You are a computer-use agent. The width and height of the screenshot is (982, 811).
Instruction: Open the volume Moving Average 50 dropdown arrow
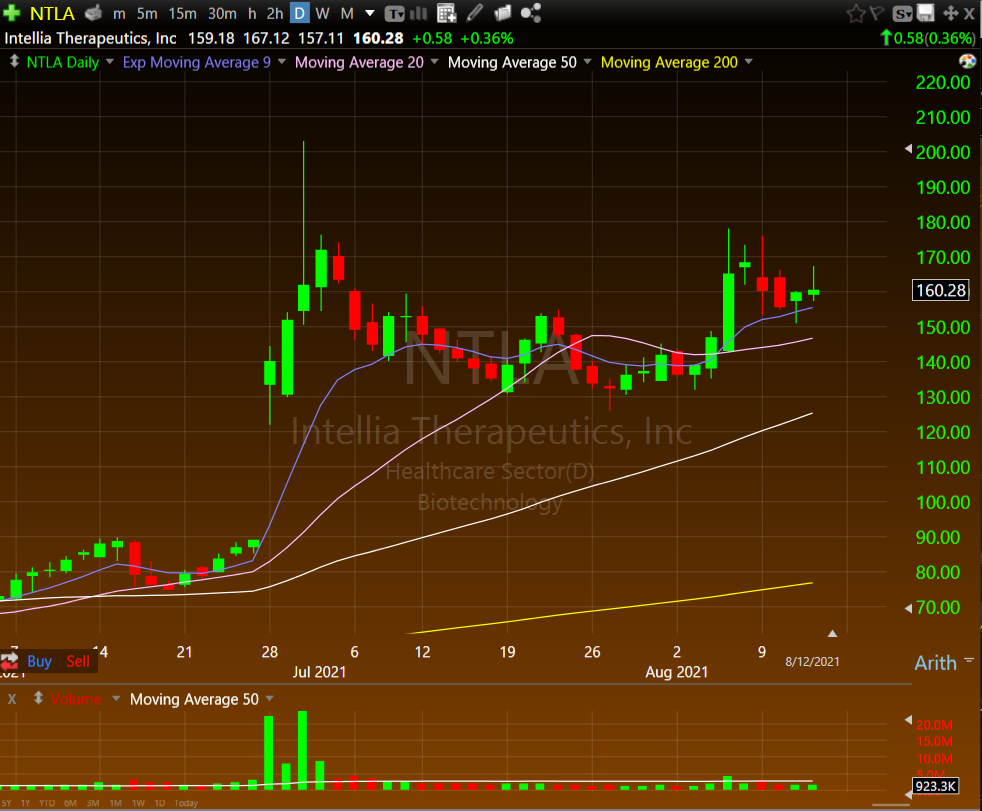[270, 698]
